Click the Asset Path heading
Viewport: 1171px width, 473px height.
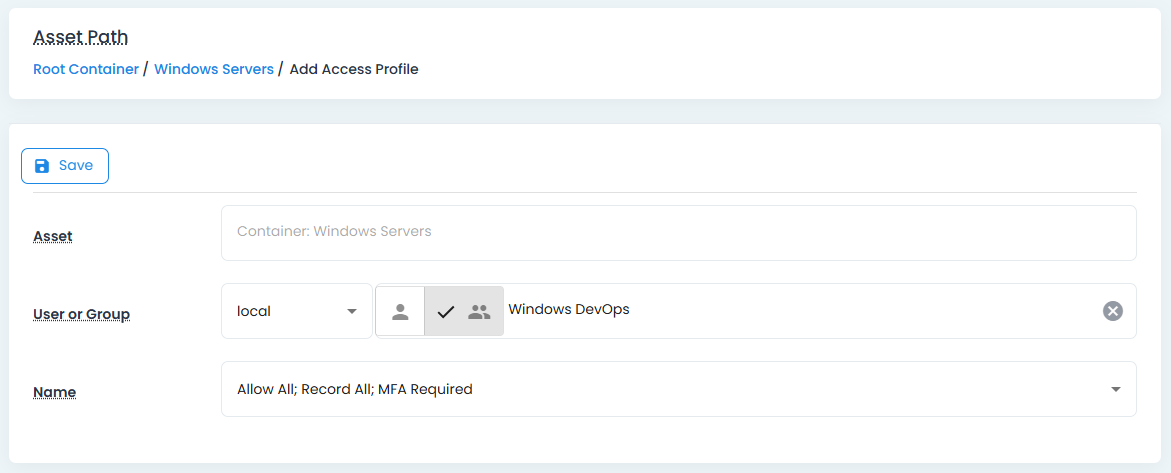point(81,38)
